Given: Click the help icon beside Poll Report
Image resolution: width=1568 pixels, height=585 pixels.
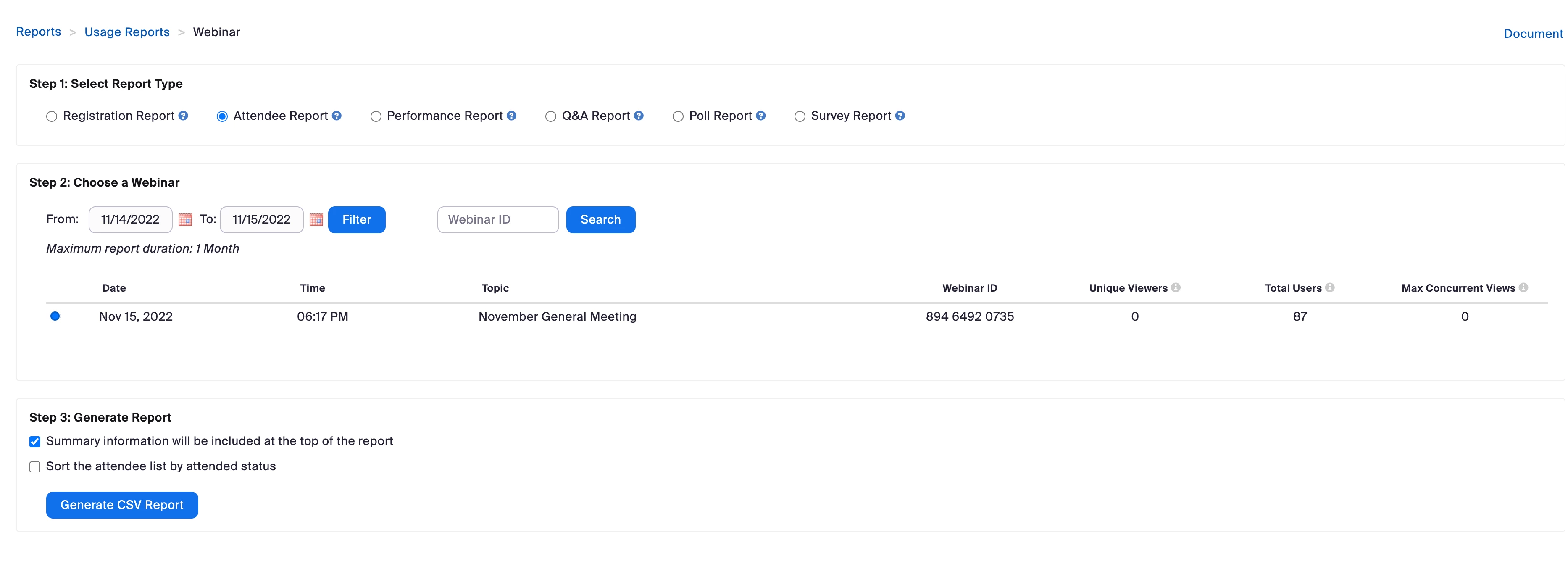Looking at the screenshot, I should 761,116.
